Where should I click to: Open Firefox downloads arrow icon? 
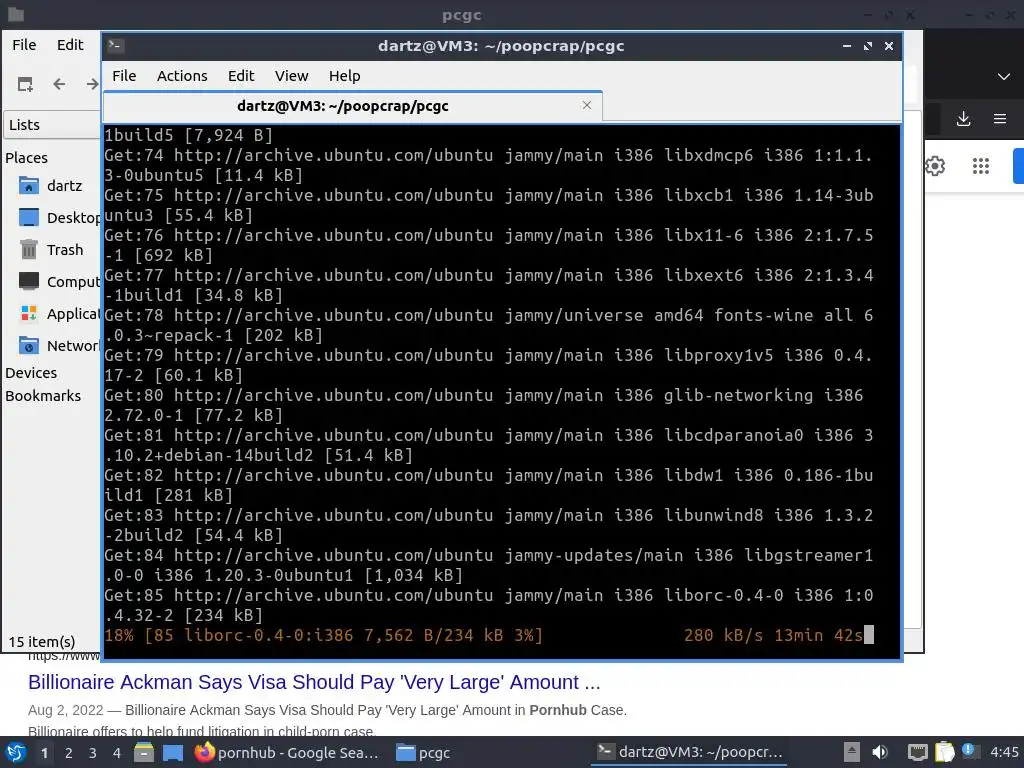(963, 119)
